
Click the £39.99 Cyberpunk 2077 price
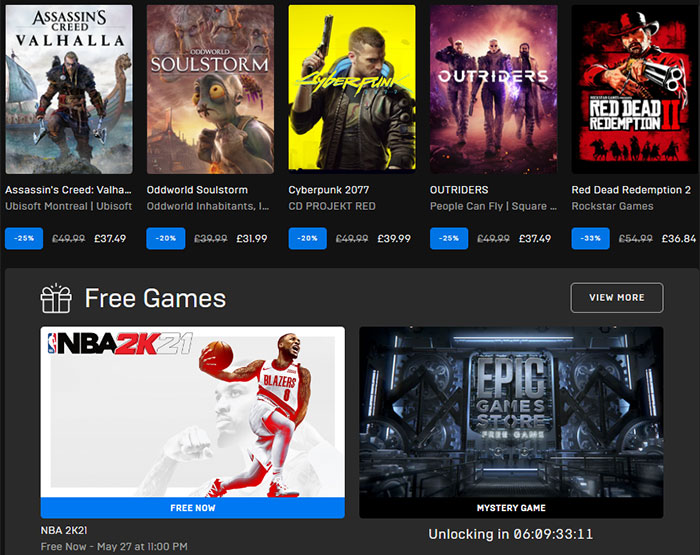point(394,239)
